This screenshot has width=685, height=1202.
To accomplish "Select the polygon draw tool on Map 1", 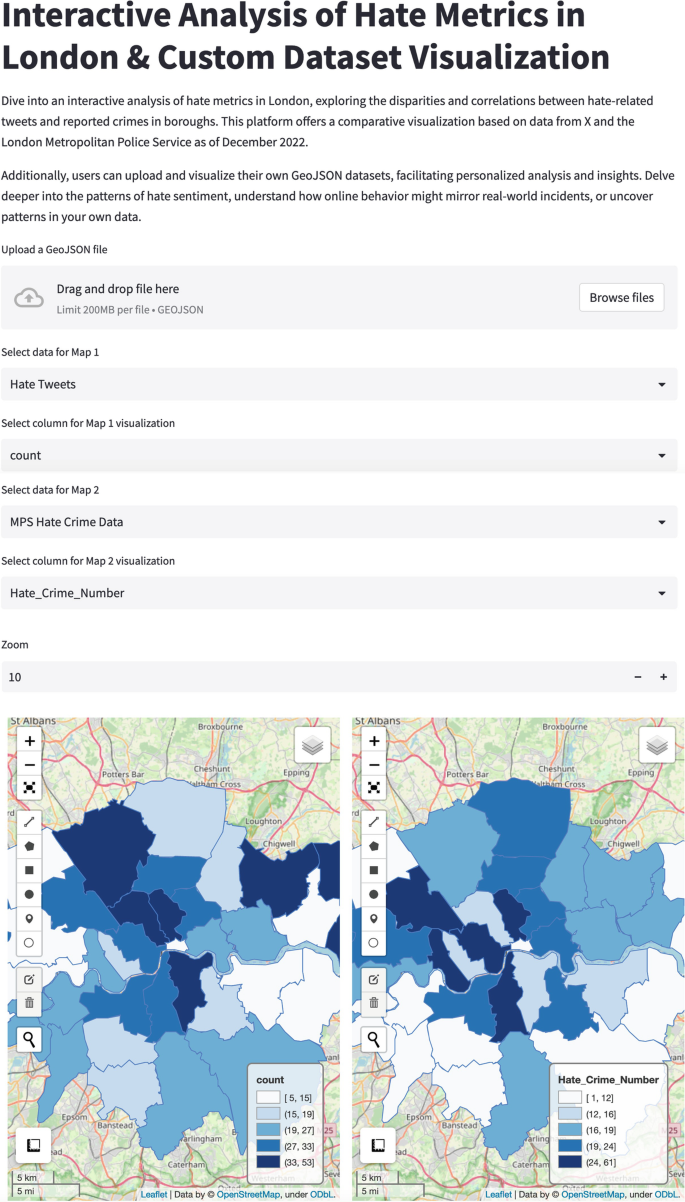I will [28, 845].
